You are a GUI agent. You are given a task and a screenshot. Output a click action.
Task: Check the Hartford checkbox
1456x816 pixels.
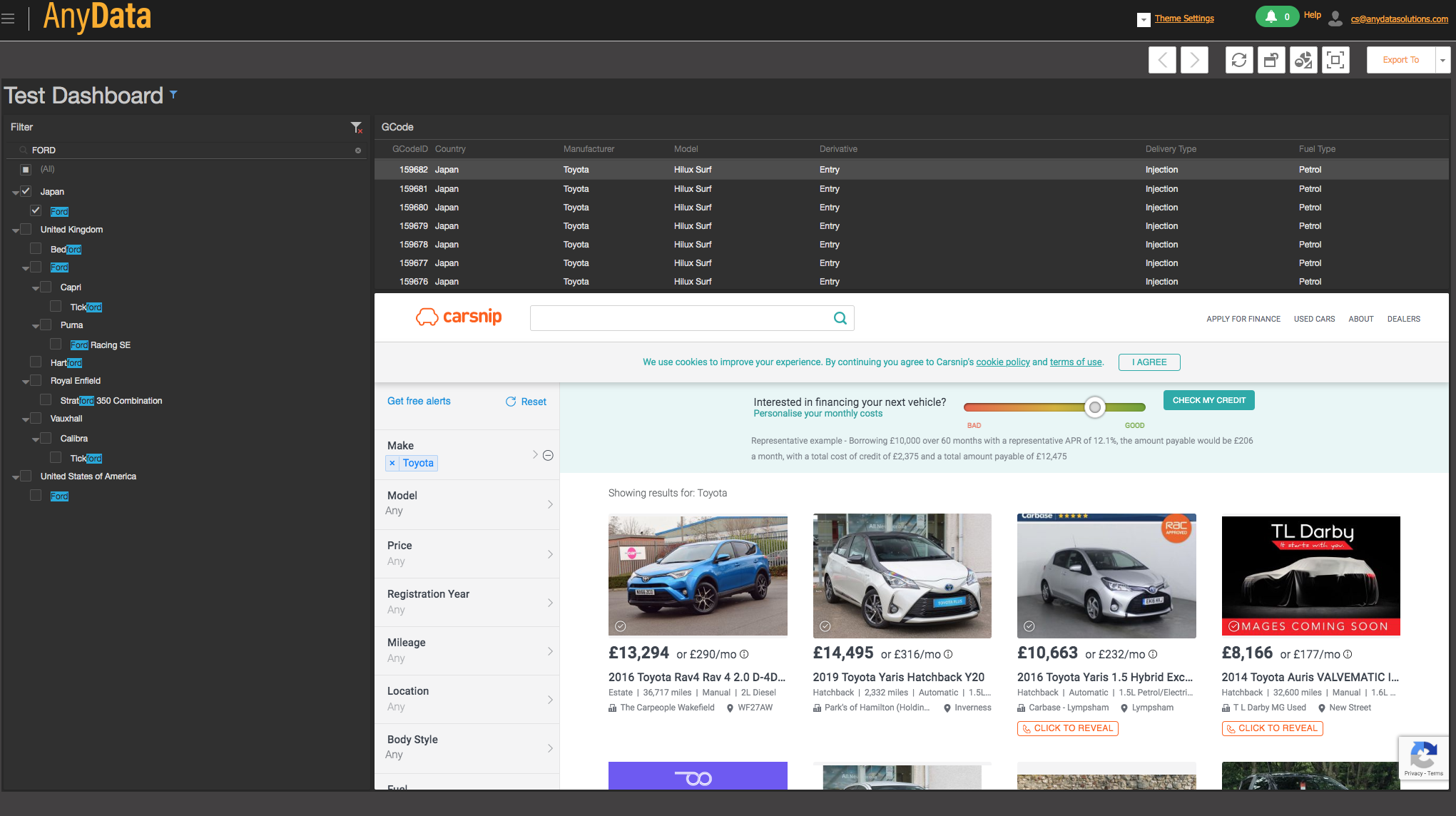pos(36,362)
